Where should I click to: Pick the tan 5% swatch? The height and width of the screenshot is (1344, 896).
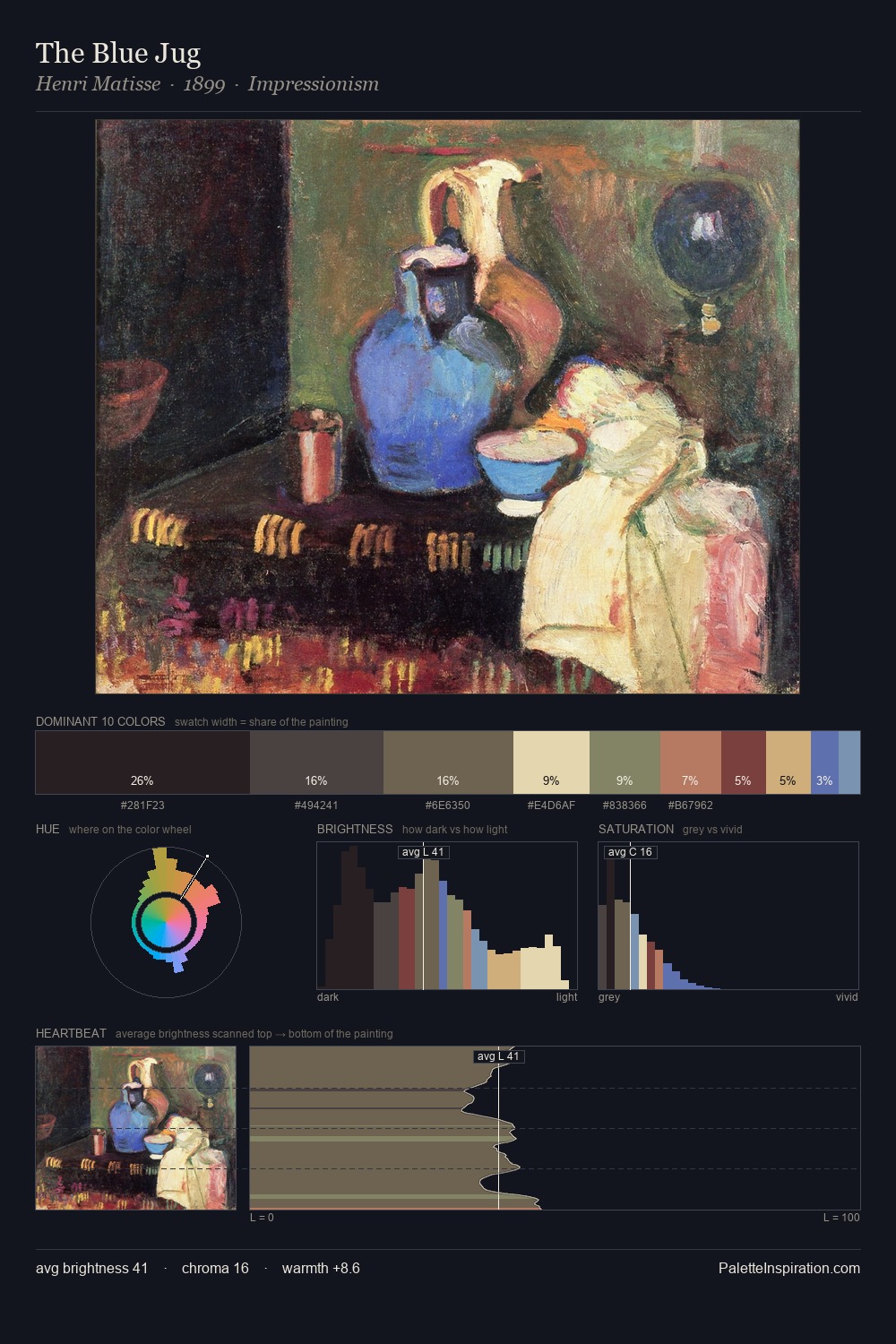pos(788,762)
